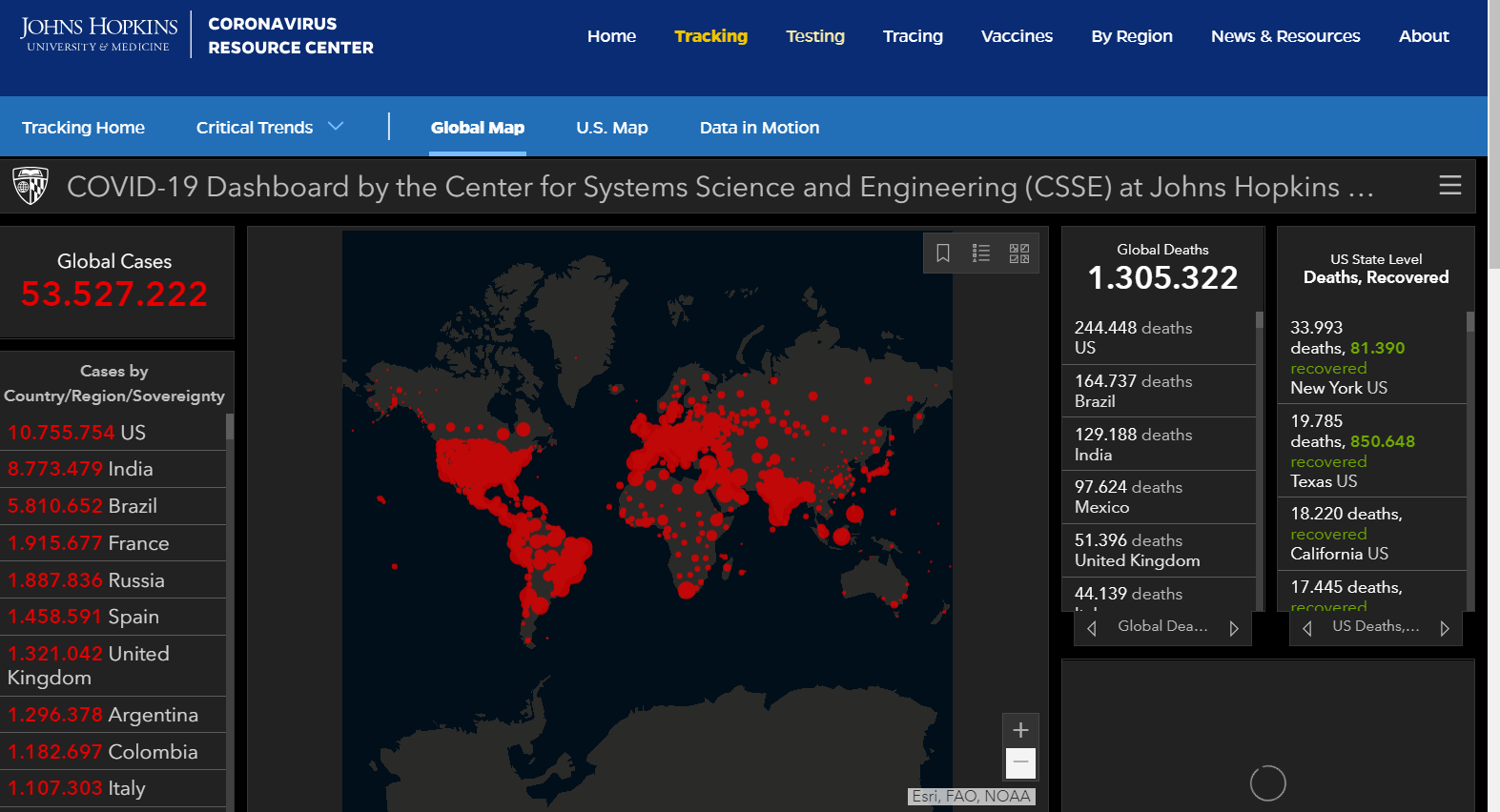
Task: Click the Texas US state entry
Action: [x=1371, y=451]
